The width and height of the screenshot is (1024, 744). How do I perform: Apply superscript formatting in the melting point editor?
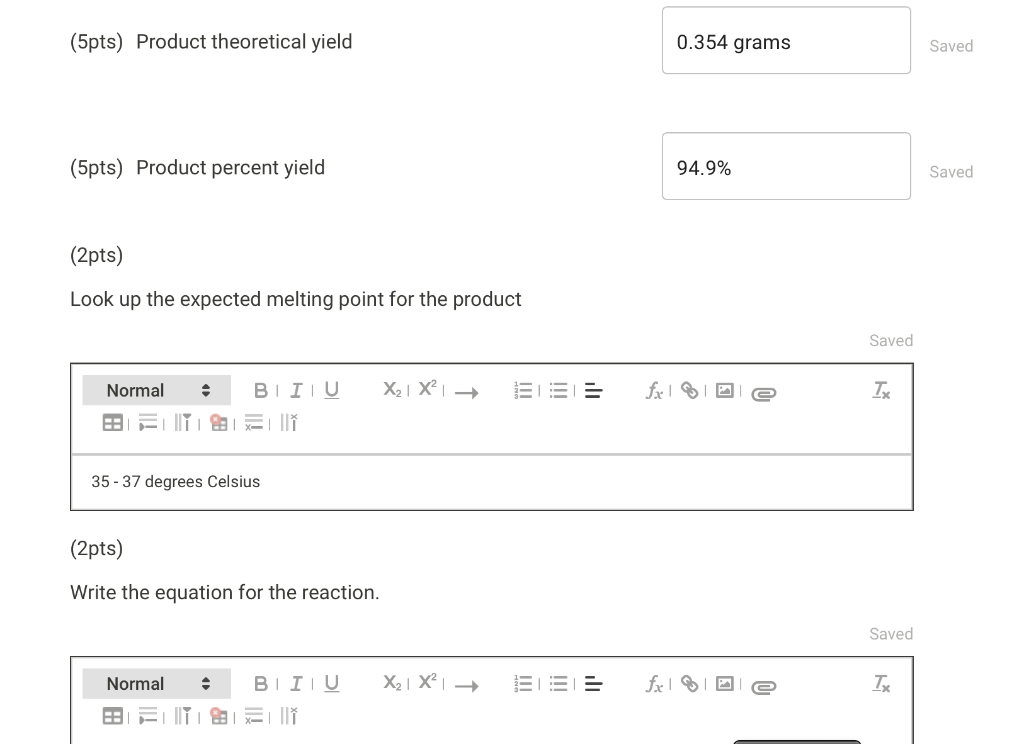click(426, 389)
